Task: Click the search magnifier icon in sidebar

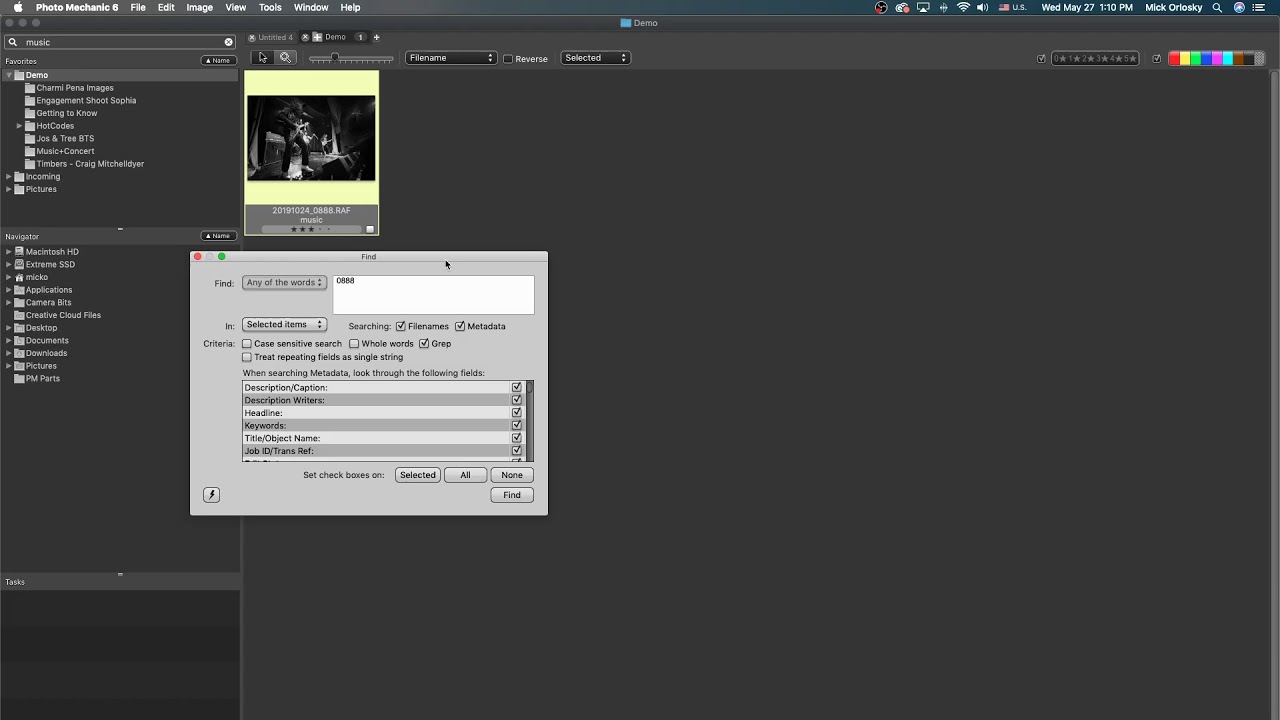Action: [x=13, y=42]
